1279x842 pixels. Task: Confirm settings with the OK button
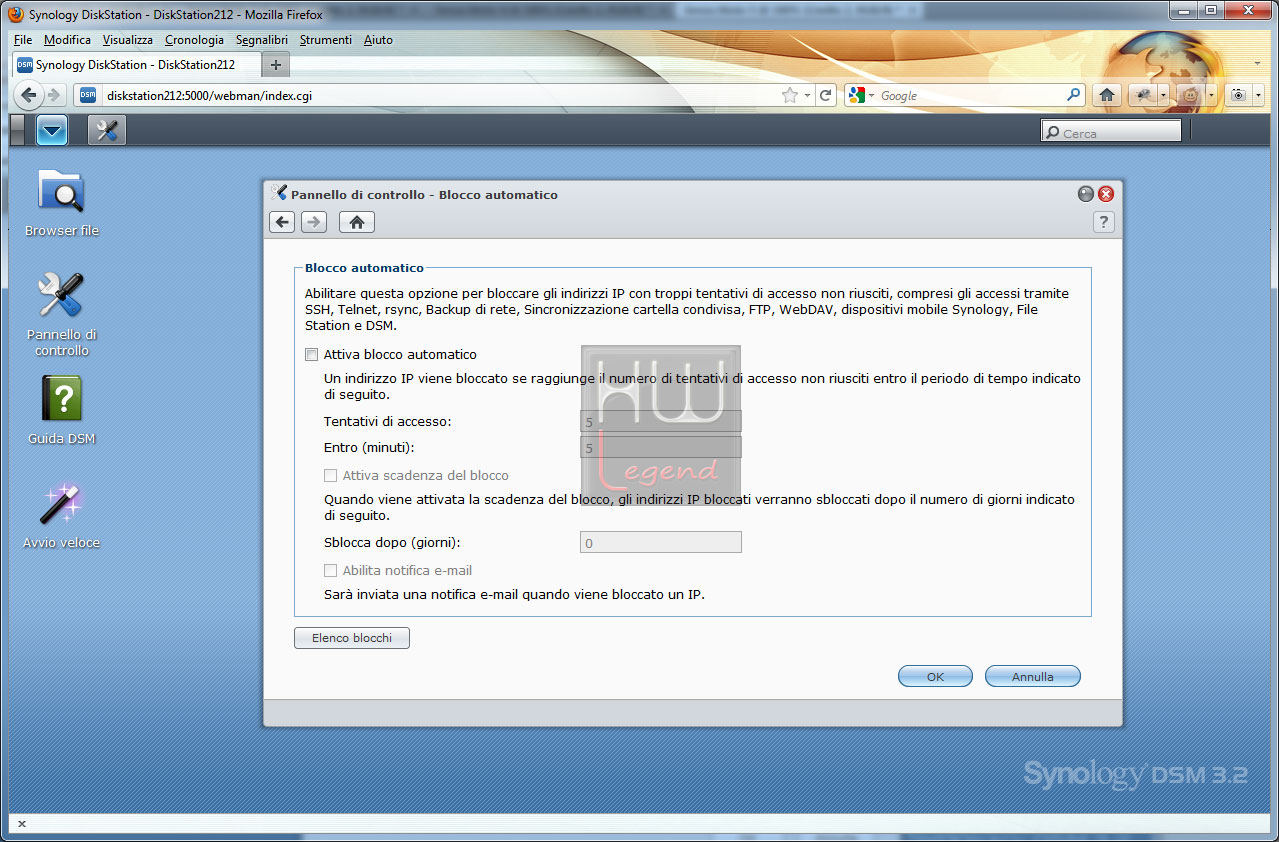935,677
